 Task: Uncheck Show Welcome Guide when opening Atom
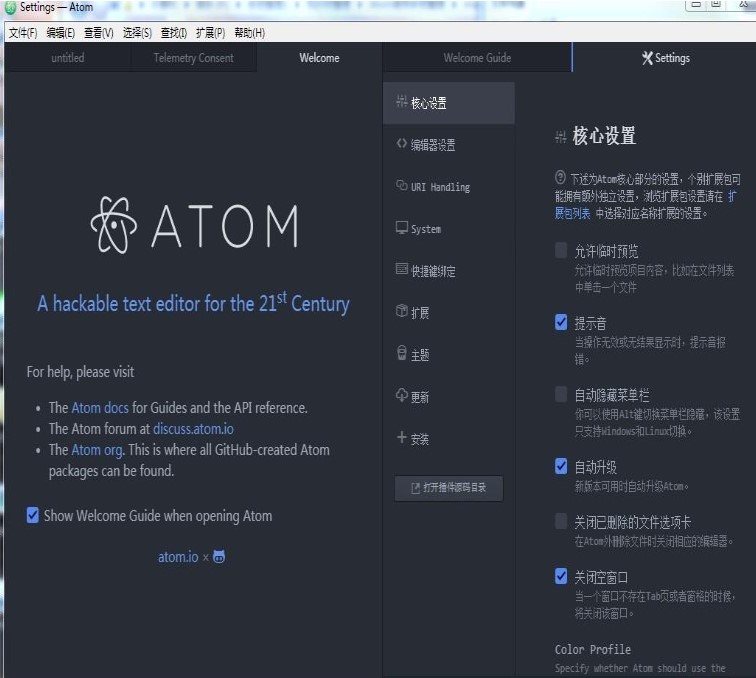pos(32,515)
